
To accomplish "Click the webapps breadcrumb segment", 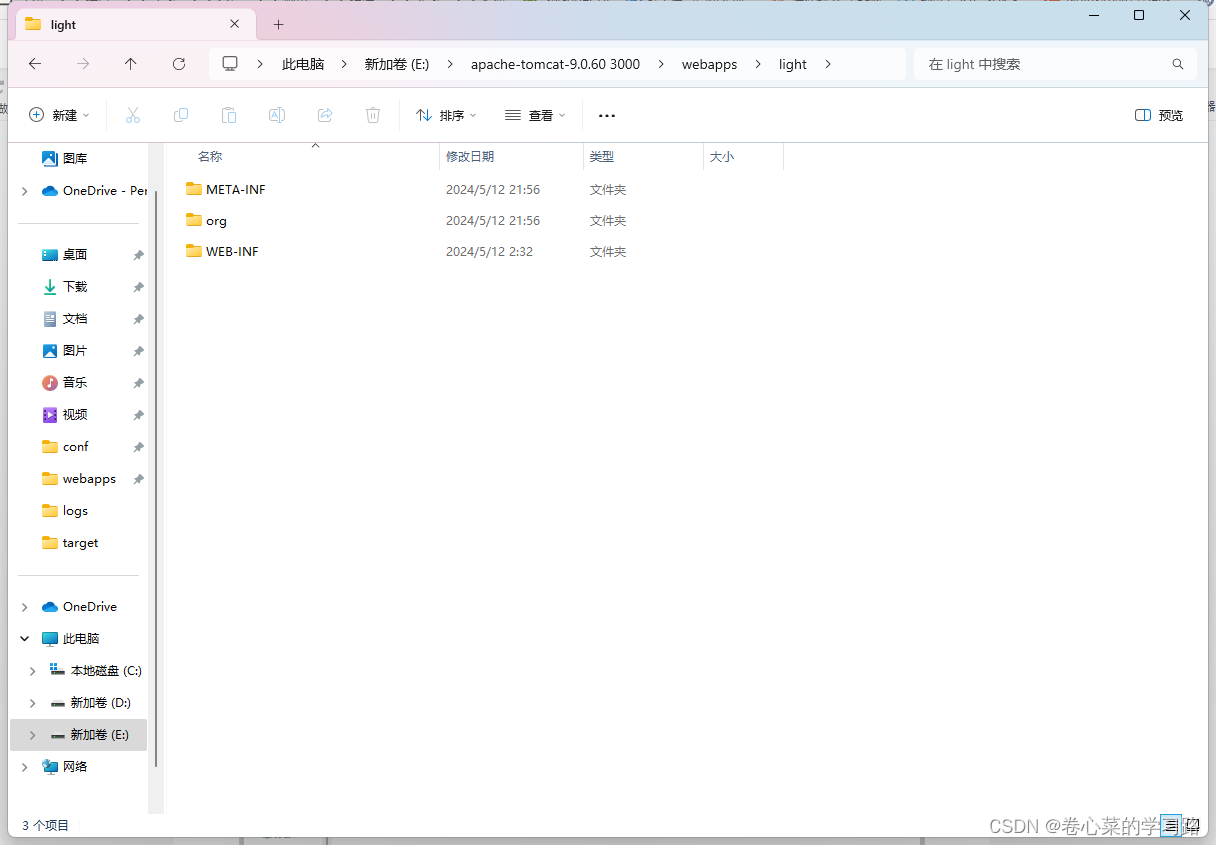I will click(709, 64).
